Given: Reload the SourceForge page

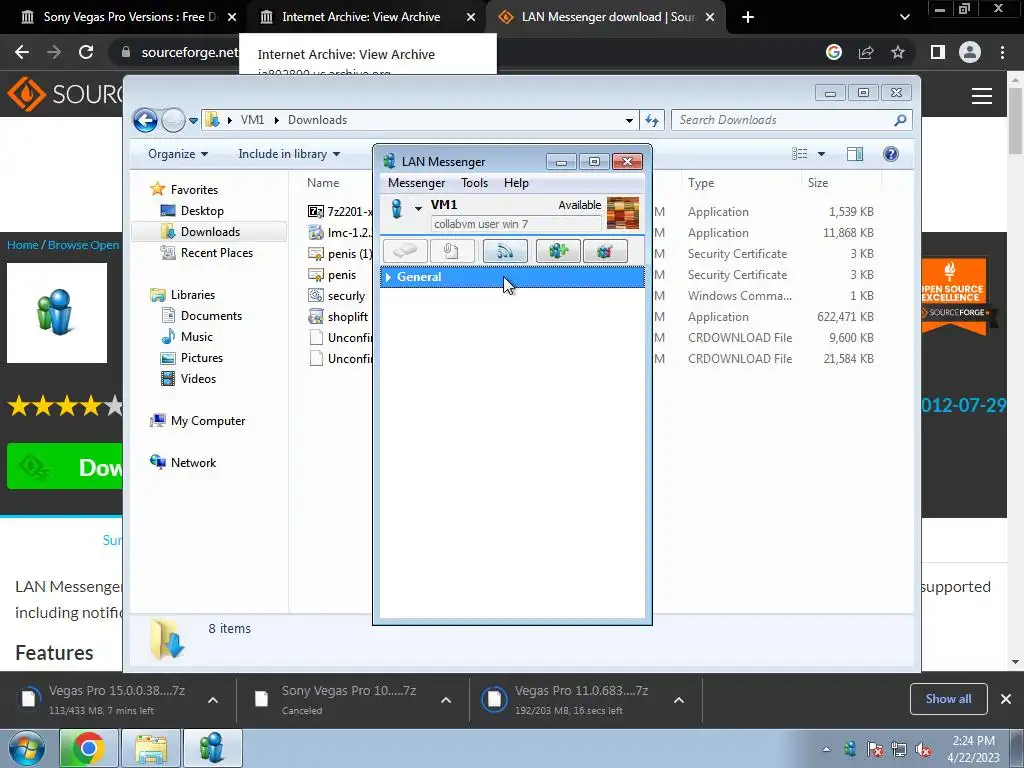Looking at the screenshot, I should pyautogui.click(x=86, y=52).
